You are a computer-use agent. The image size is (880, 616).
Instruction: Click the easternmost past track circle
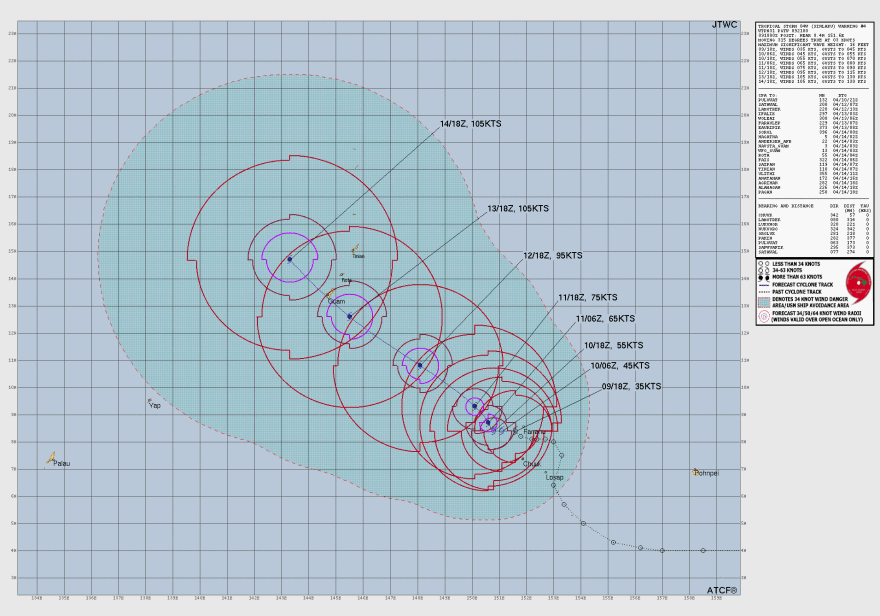click(x=703, y=550)
